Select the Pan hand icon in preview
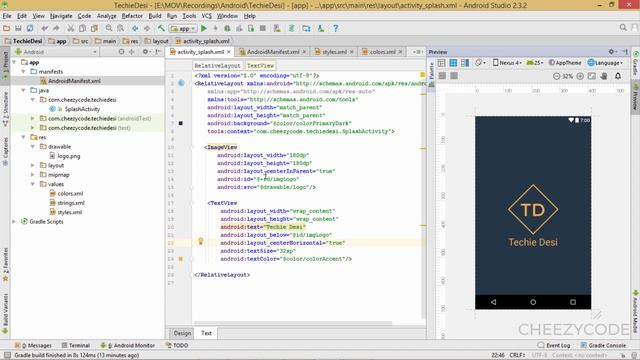 pos(604,76)
